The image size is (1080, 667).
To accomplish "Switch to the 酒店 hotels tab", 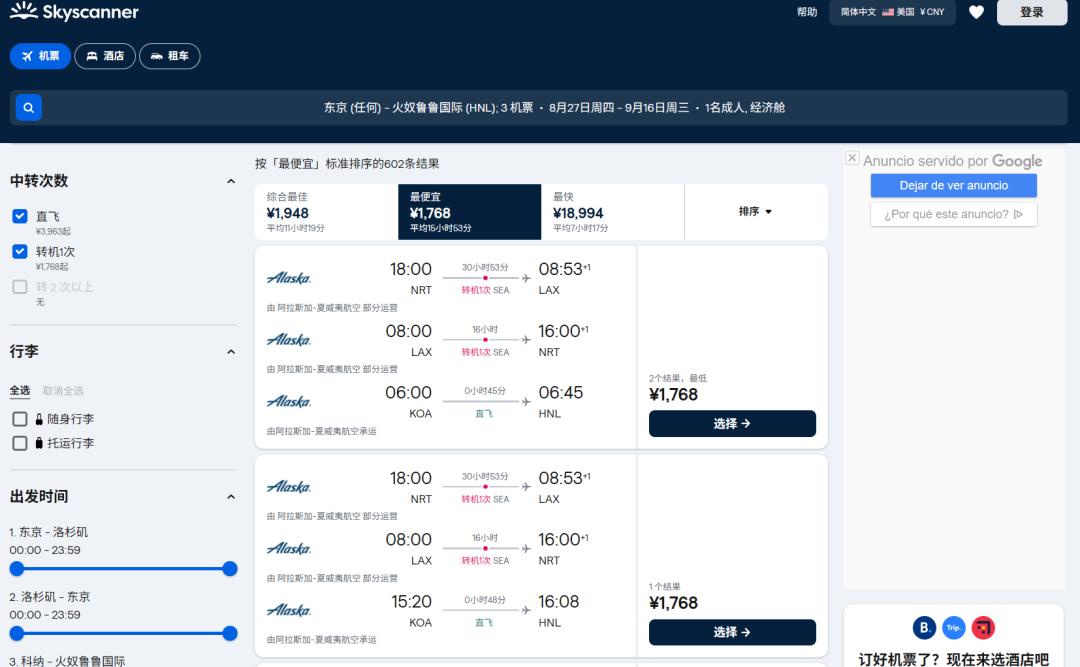I will (x=105, y=56).
